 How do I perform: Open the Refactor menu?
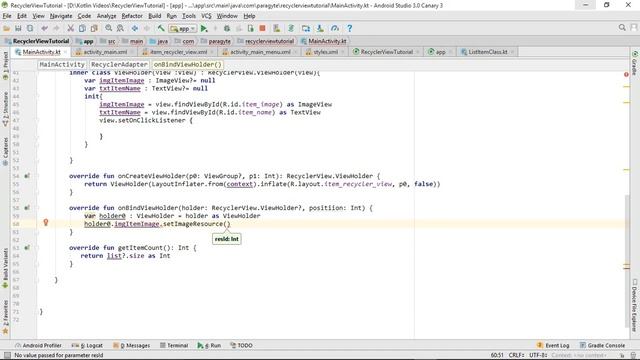point(132,16)
